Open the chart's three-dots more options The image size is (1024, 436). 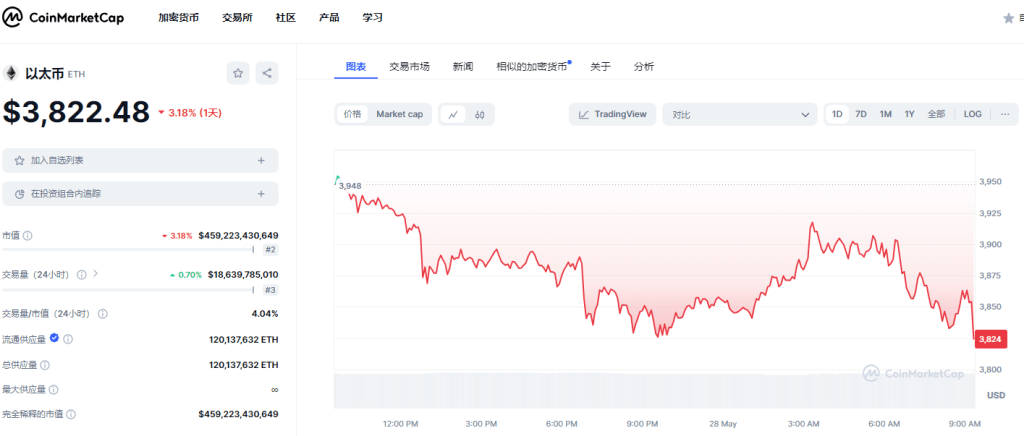1005,114
